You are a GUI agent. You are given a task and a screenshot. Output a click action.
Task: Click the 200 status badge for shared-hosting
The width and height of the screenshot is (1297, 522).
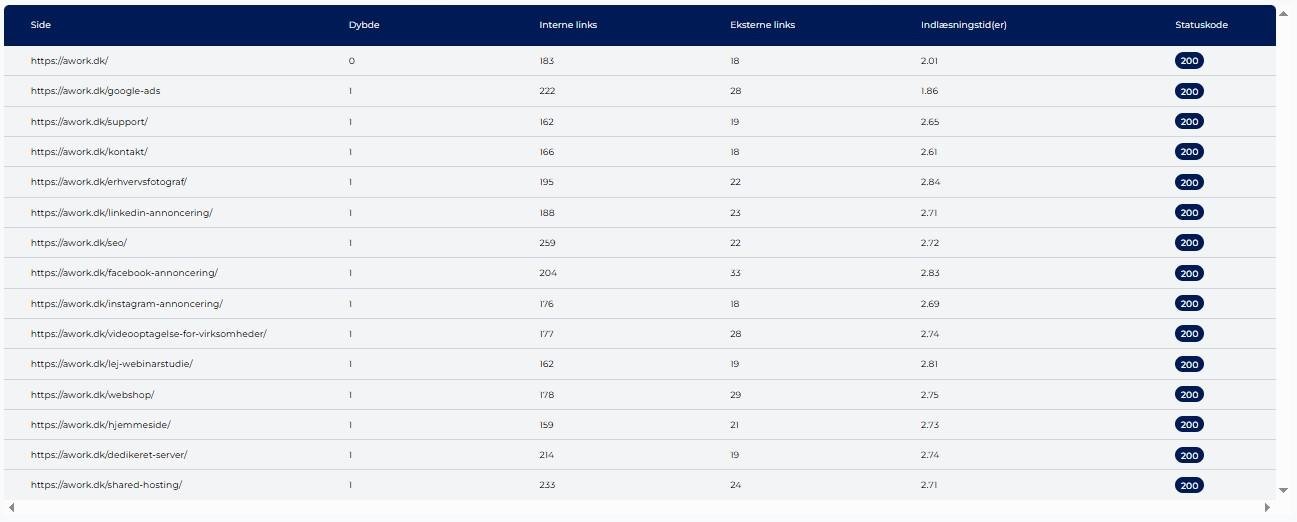pos(1189,486)
